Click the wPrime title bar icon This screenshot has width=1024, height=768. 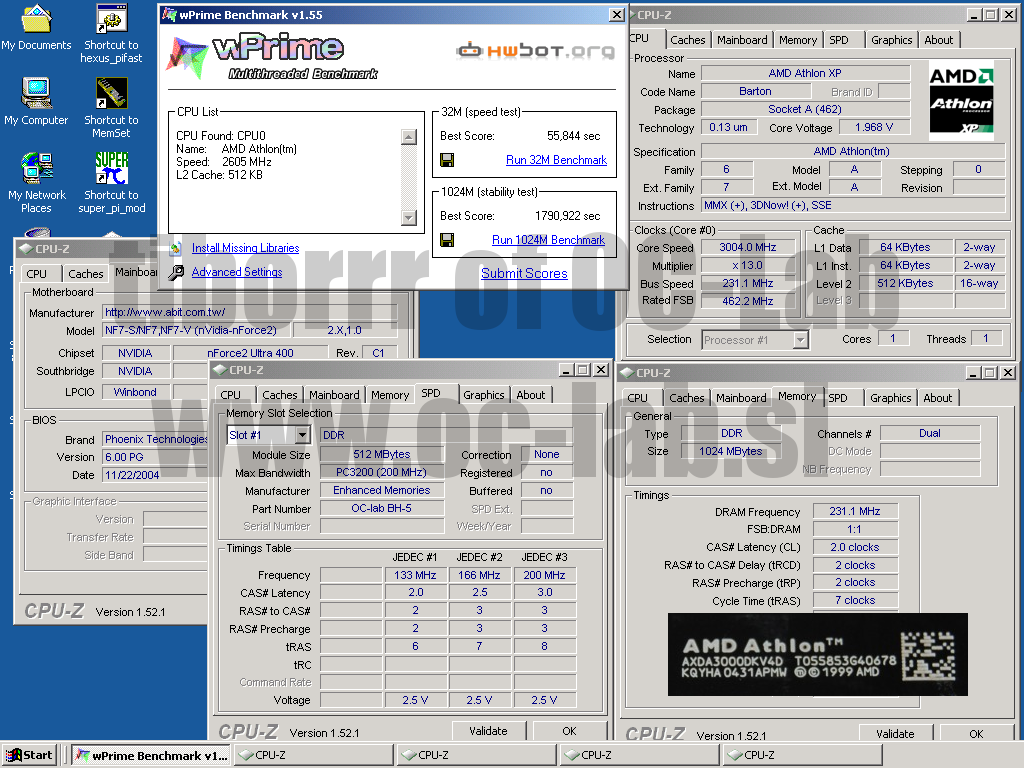[169, 14]
